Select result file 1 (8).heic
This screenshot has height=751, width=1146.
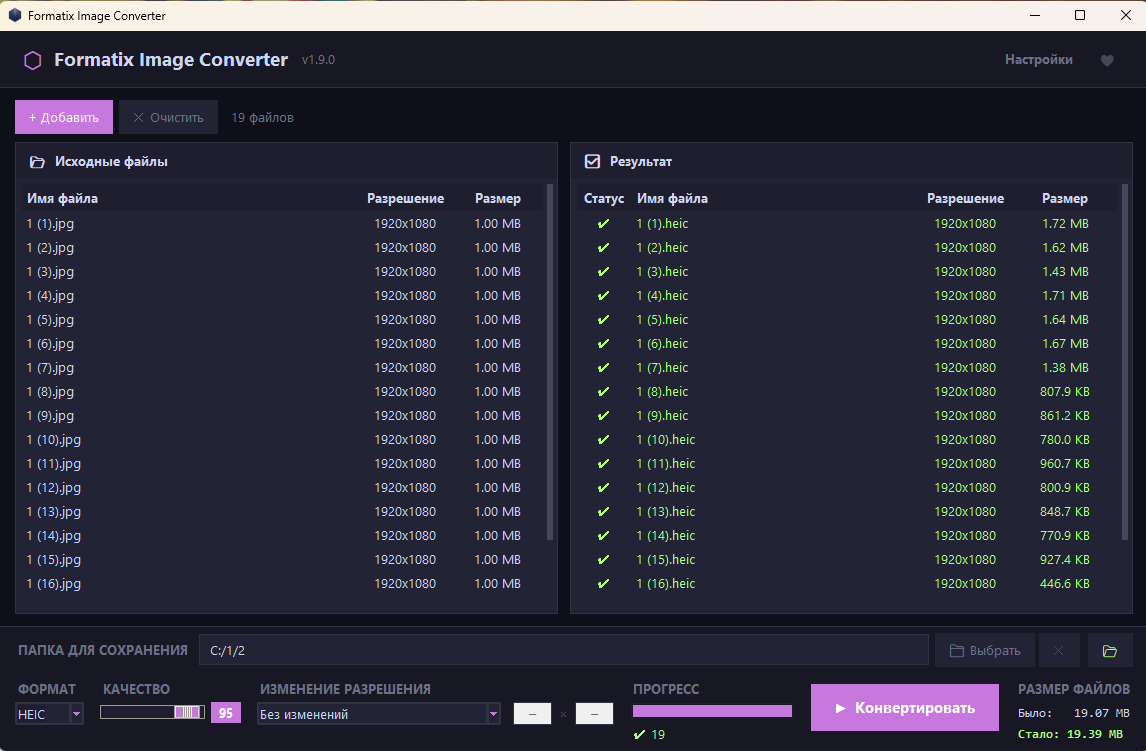pos(848,392)
